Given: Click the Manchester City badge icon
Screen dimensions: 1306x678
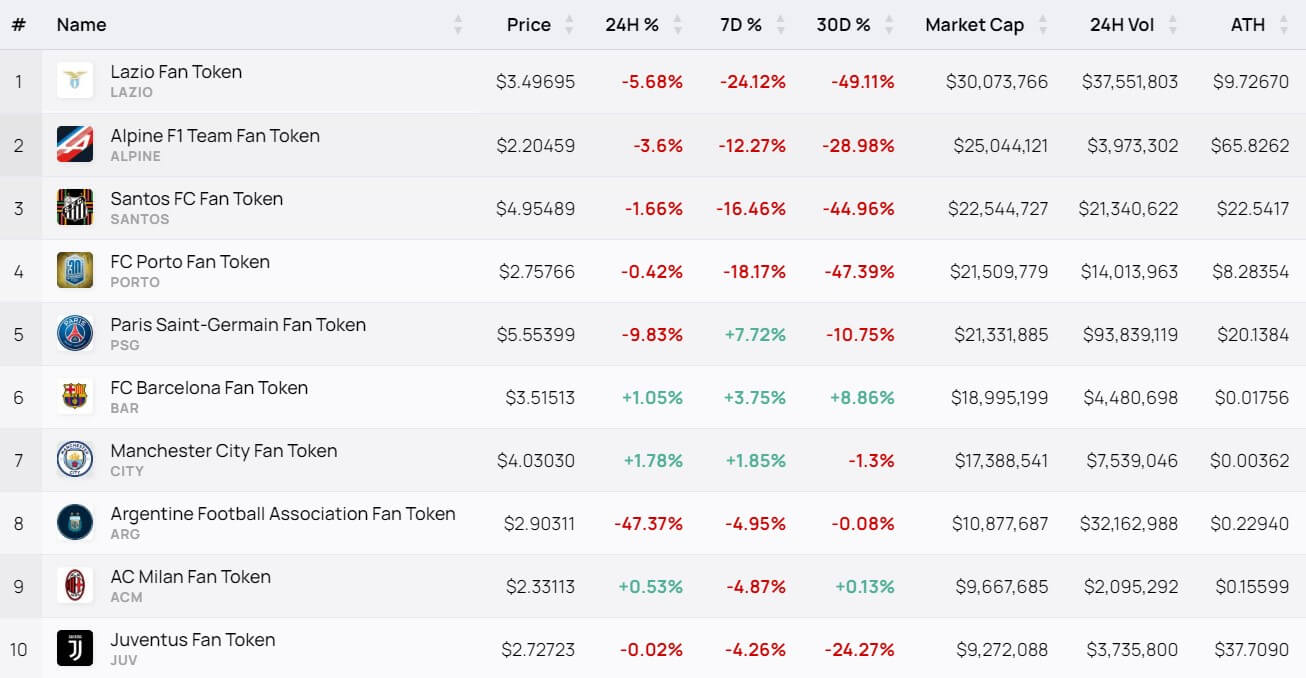Looking at the screenshot, I should [x=75, y=459].
